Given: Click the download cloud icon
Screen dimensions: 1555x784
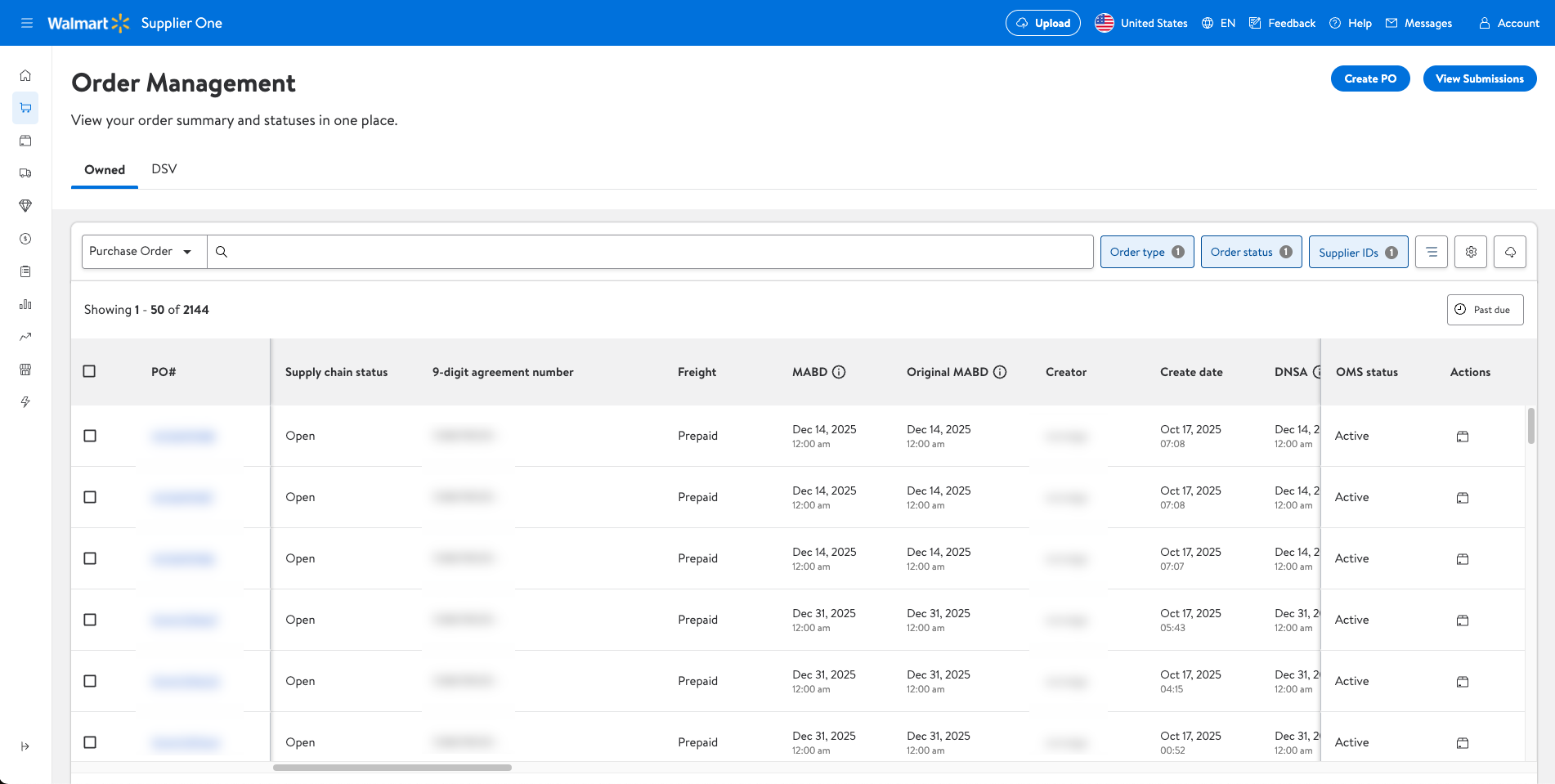Looking at the screenshot, I should 1510,252.
